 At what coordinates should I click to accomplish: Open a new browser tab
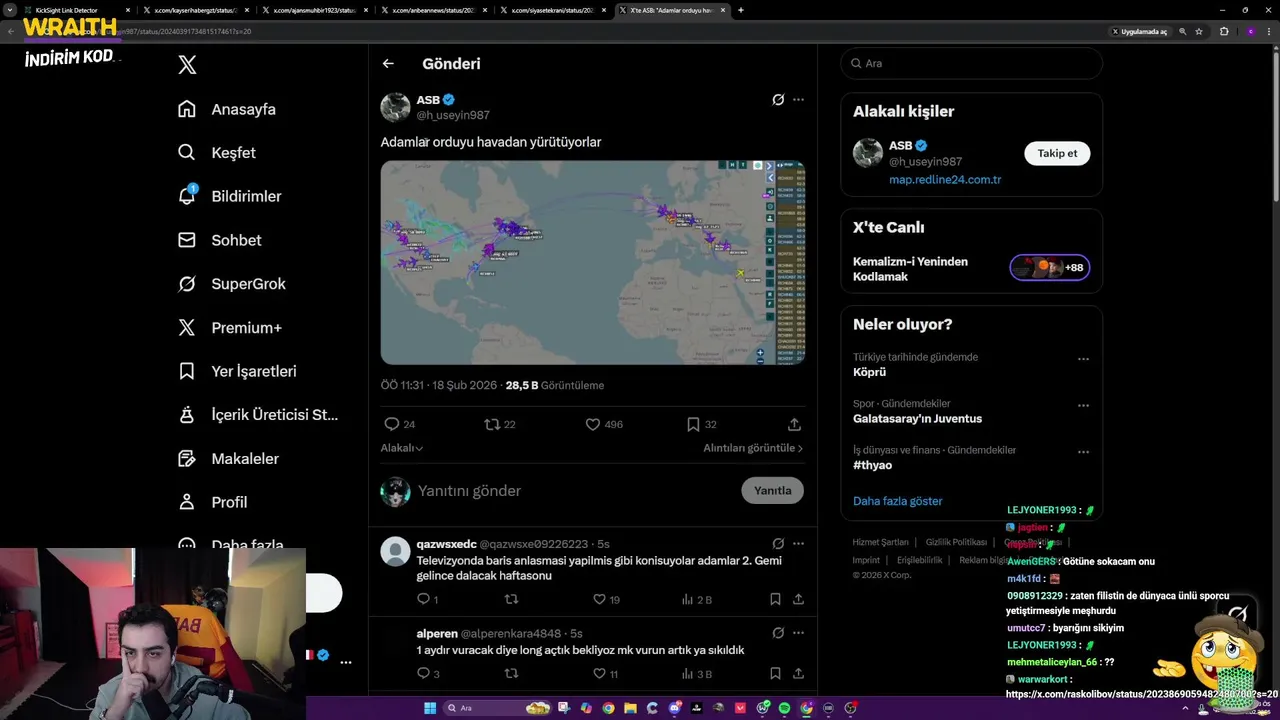(740, 10)
